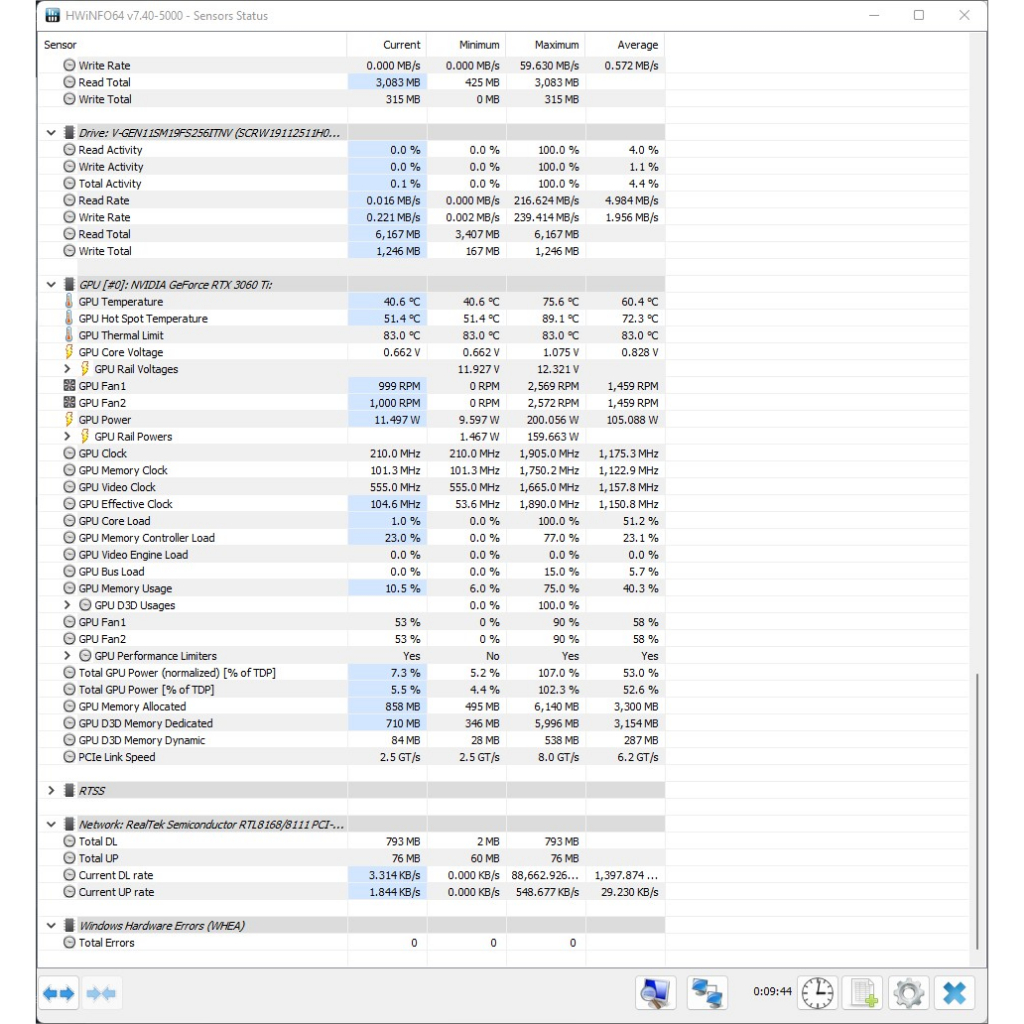Select the GPU Video Clock row
Screen dimensions: 1024x1024
352,487
